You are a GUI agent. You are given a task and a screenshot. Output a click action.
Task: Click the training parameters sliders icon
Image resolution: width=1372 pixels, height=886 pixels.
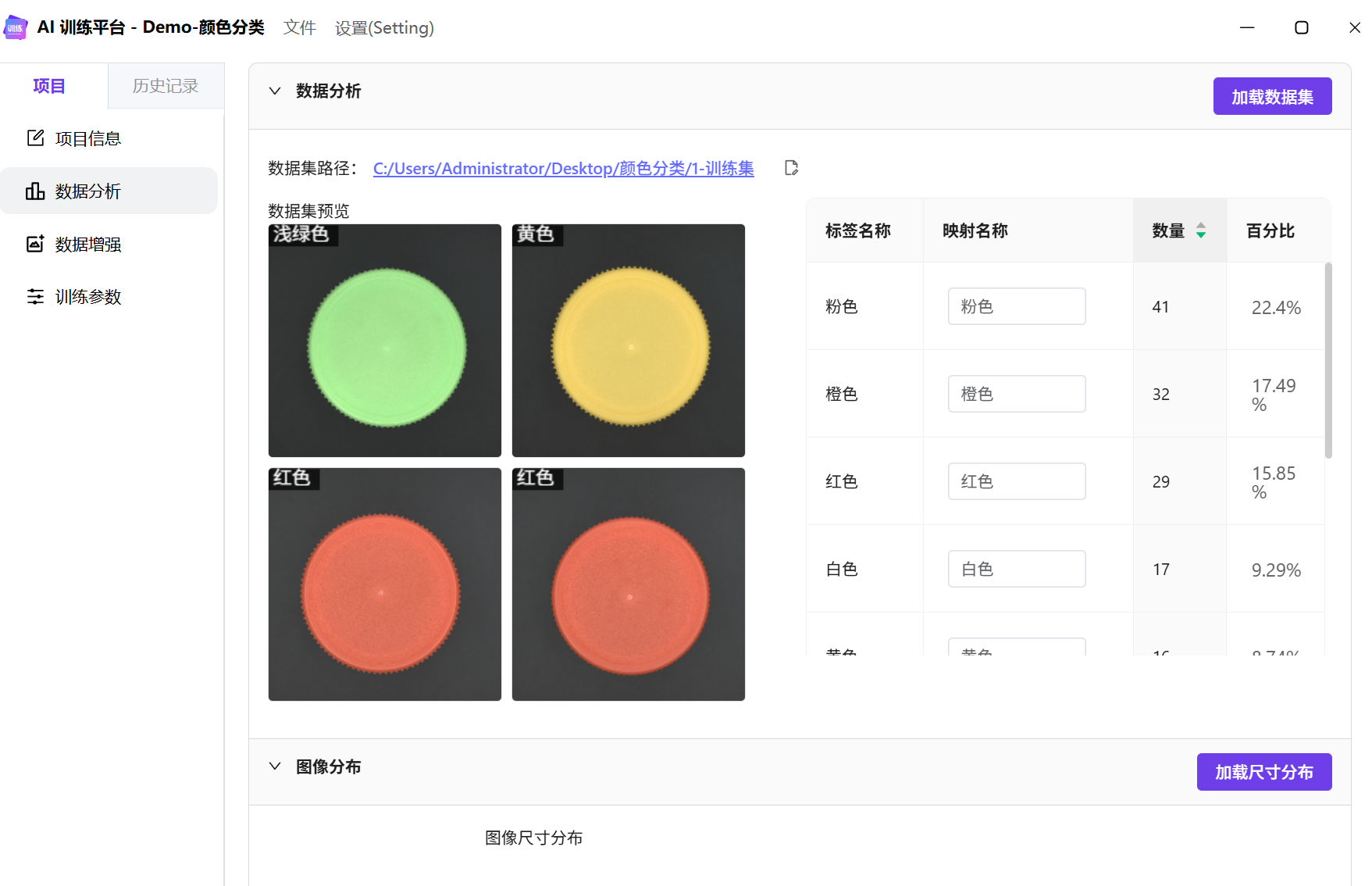coord(35,297)
